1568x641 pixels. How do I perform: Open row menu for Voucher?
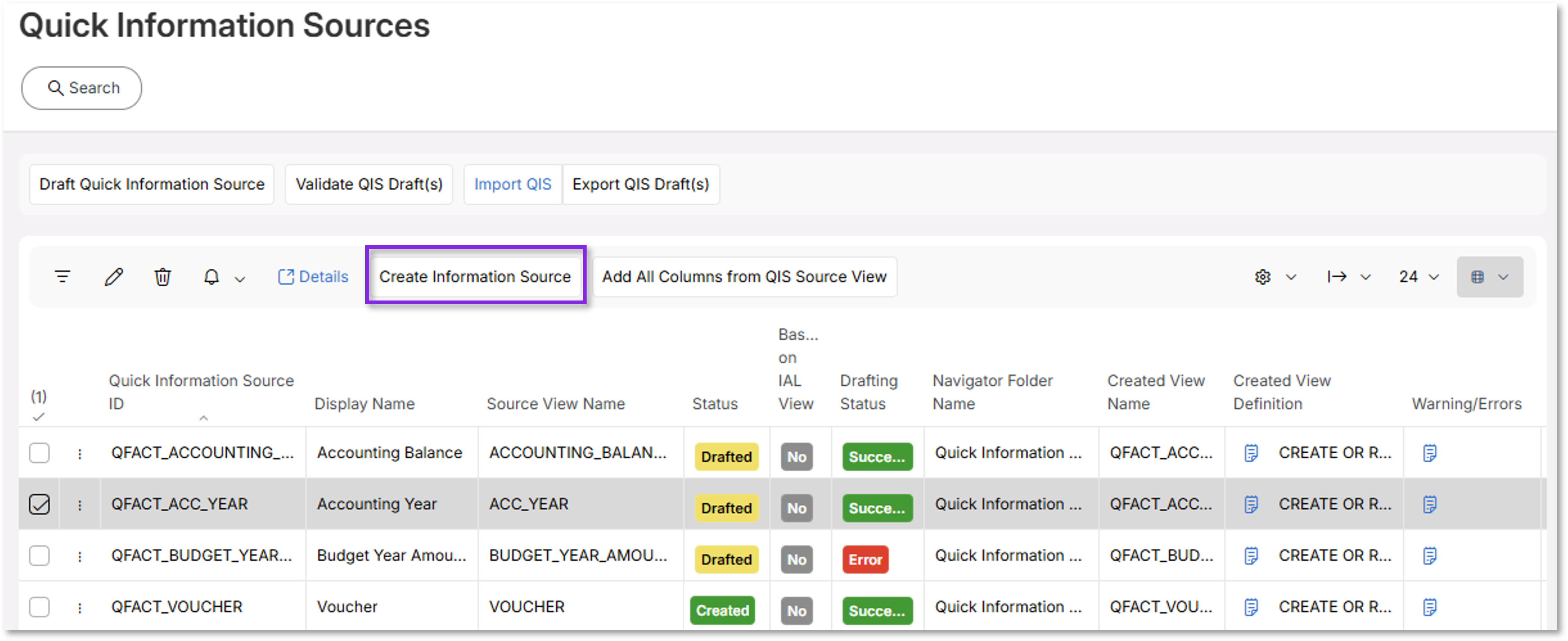(x=80, y=607)
